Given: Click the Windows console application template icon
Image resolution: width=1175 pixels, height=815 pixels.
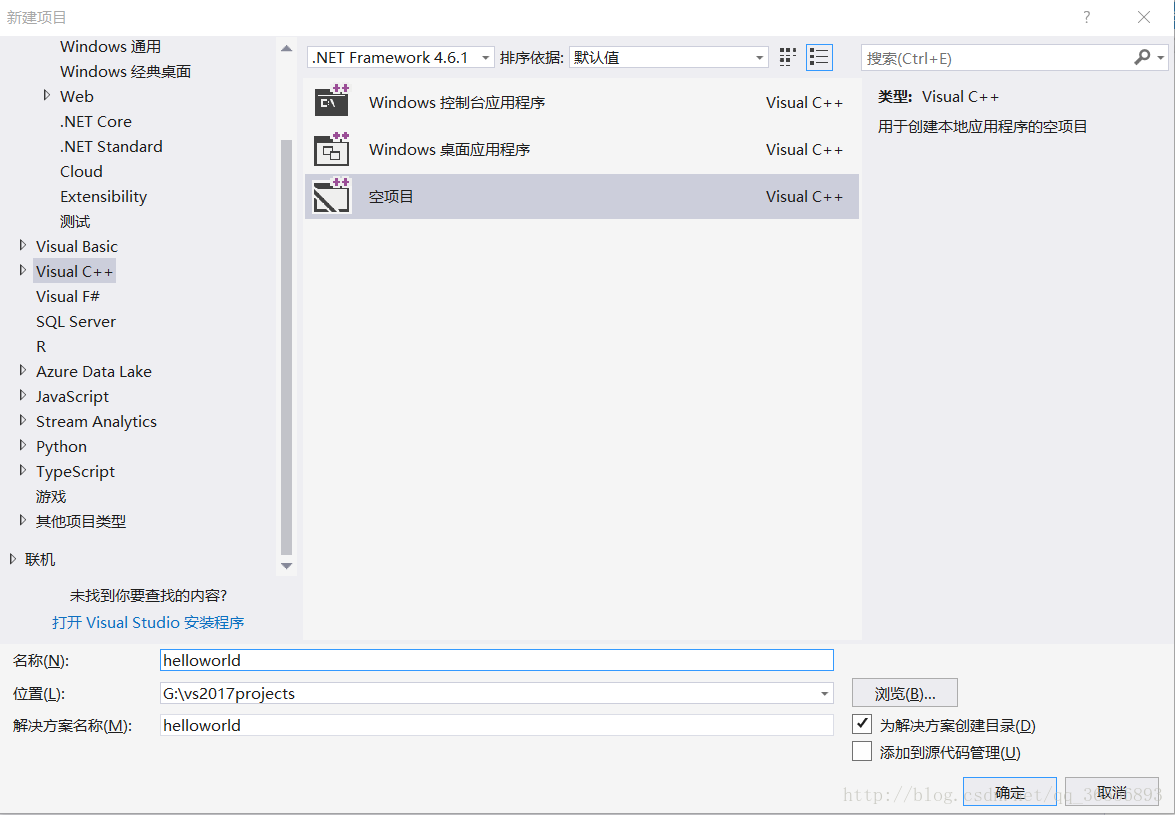Looking at the screenshot, I should point(332,101).
